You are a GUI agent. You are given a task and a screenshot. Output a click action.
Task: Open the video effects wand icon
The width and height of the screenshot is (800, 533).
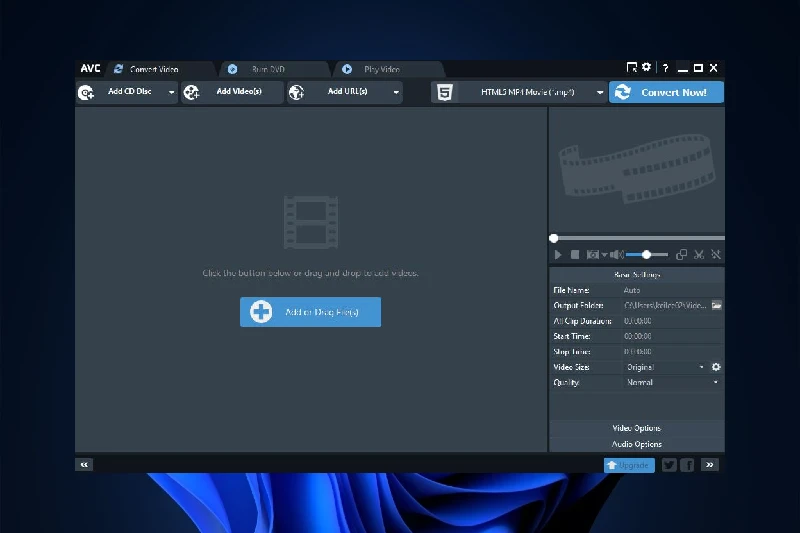(x=716, y=255)
